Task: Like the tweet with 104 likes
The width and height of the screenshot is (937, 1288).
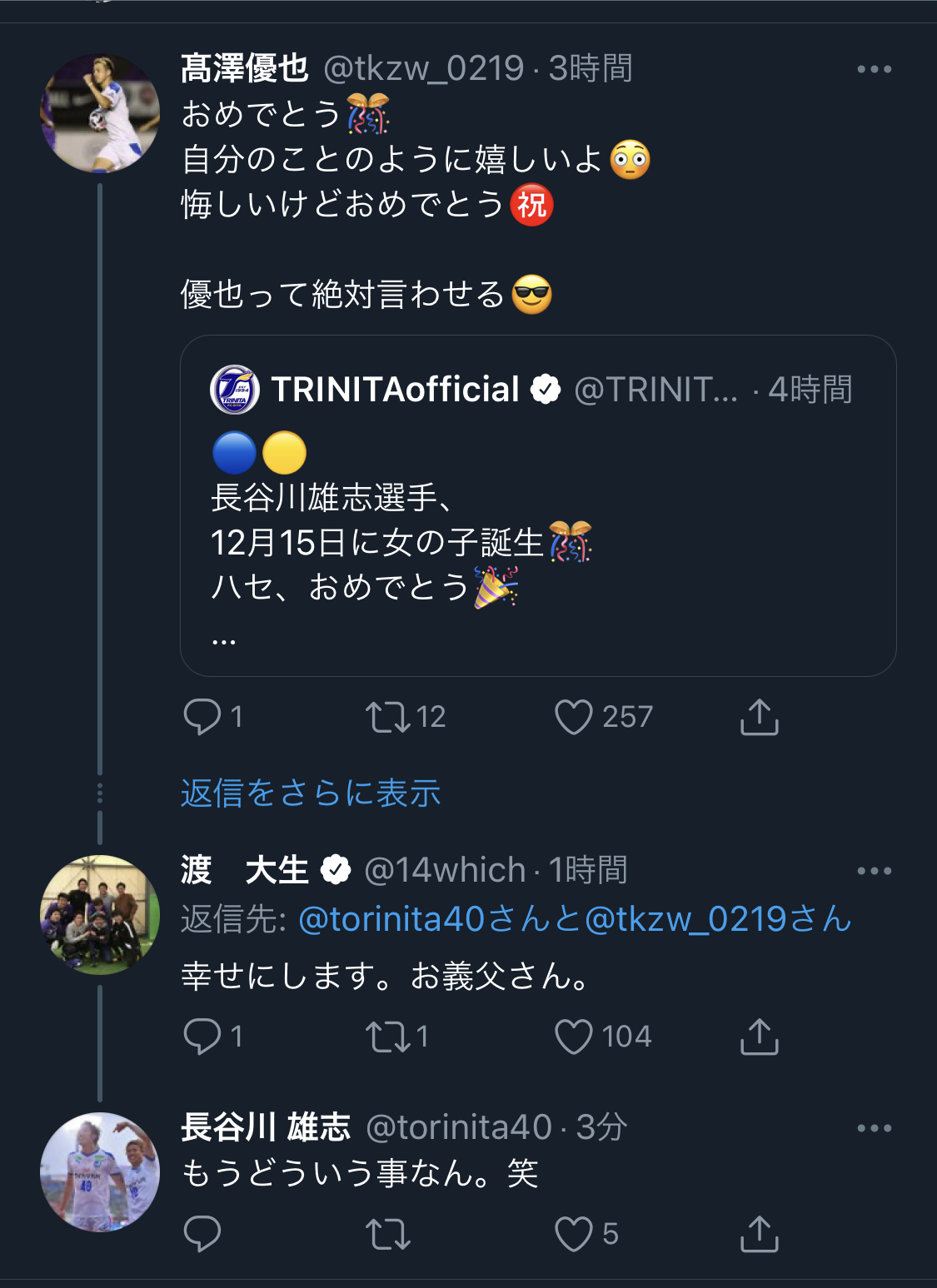Action: [x=574, y=1037]
